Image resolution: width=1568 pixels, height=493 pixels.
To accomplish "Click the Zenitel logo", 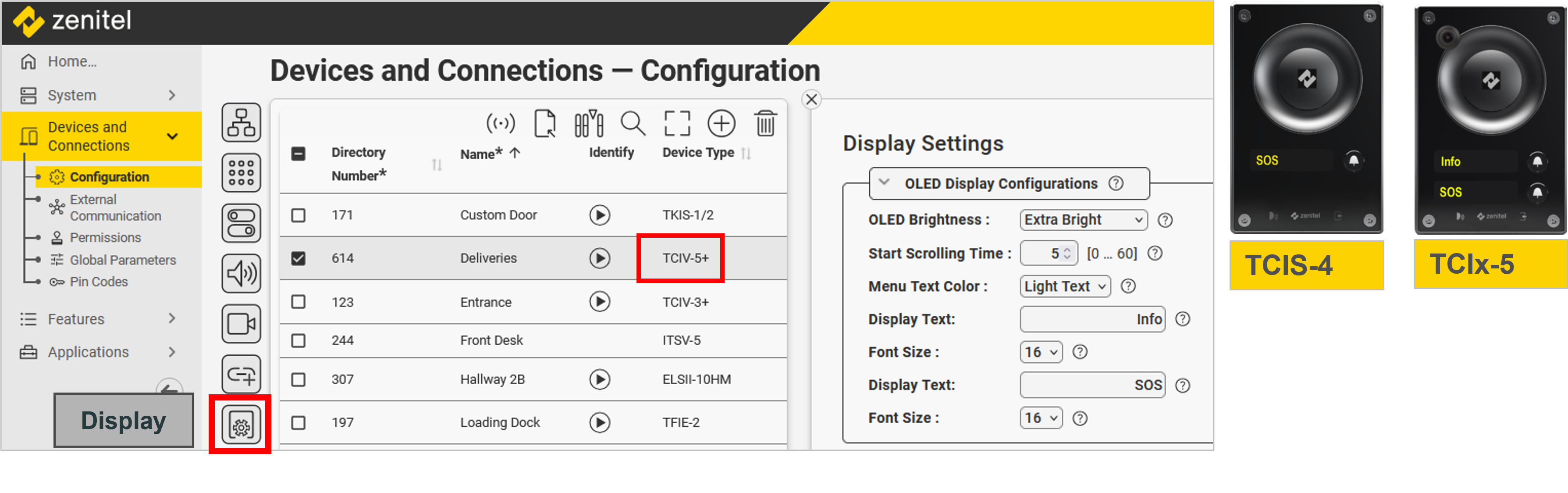I will click(x=72, y=21).
